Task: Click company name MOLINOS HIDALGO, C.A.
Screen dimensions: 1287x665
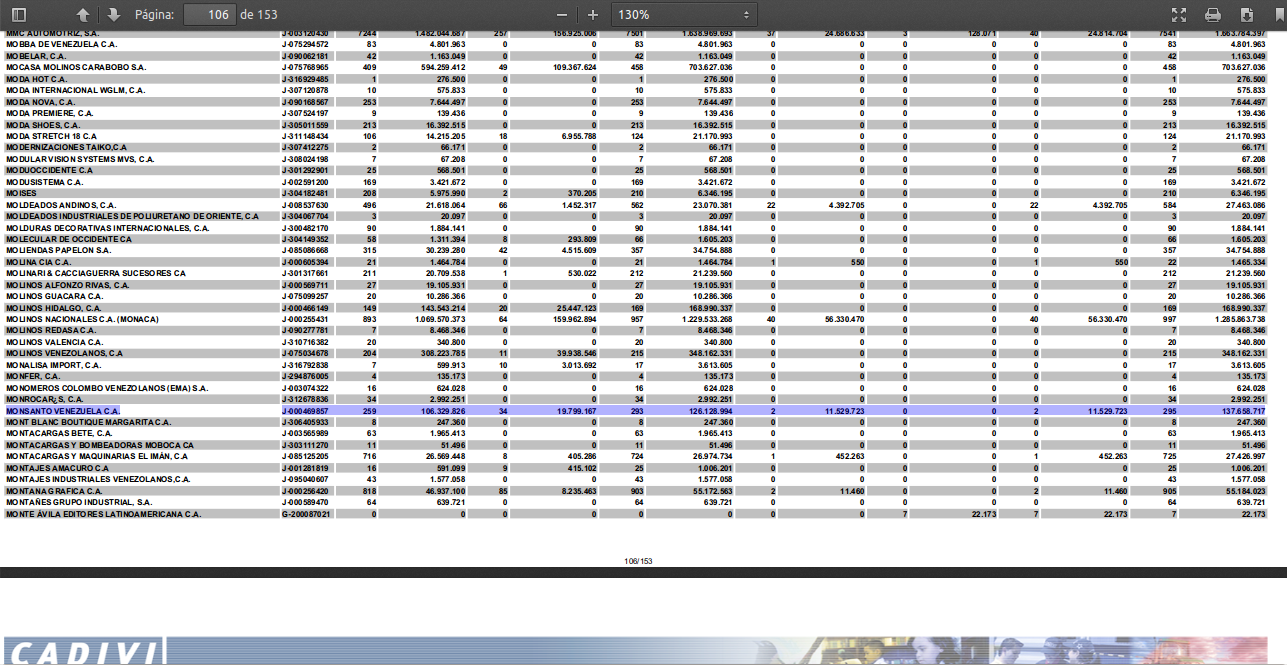Action: [54, 308]
